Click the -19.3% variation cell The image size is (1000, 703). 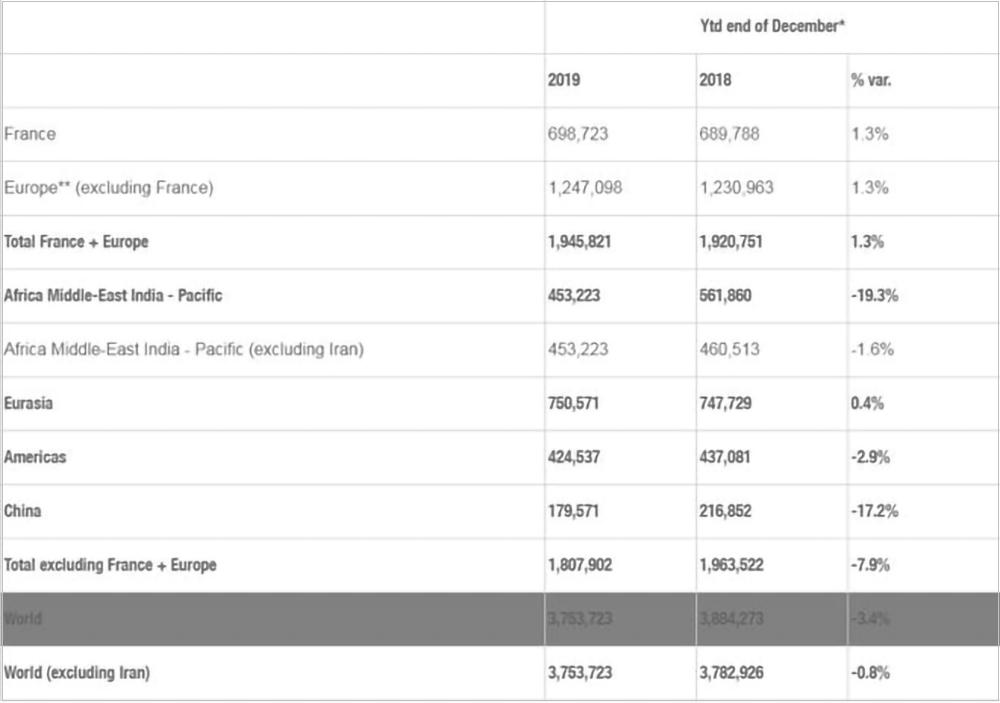[x=875, y=296]
